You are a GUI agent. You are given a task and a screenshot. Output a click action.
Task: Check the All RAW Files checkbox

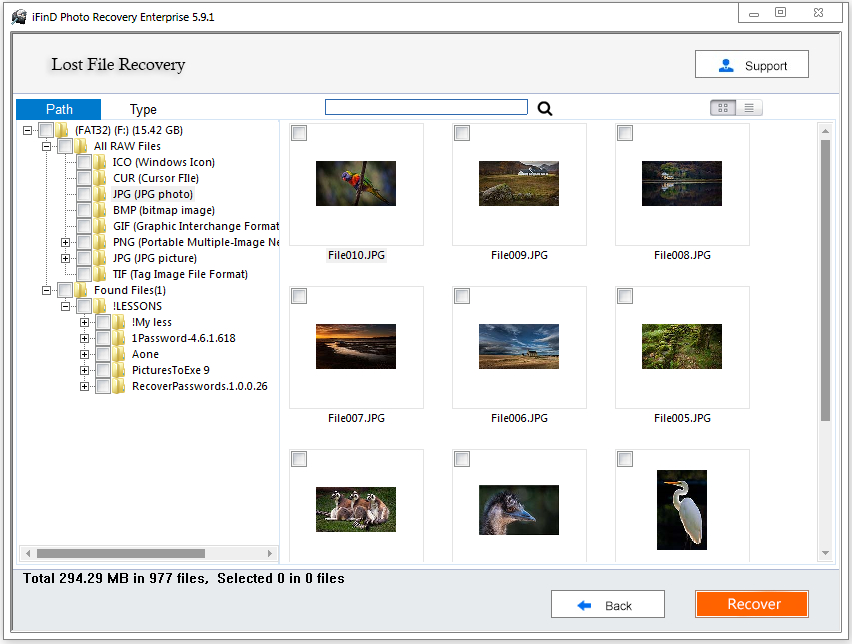pos(63,145)
